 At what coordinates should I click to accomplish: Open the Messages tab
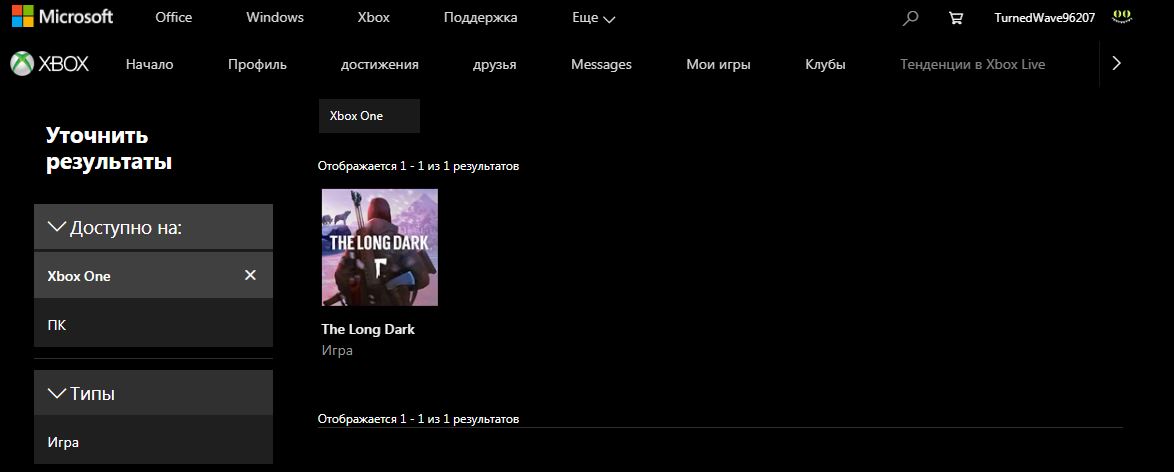(x=601, y=64)
